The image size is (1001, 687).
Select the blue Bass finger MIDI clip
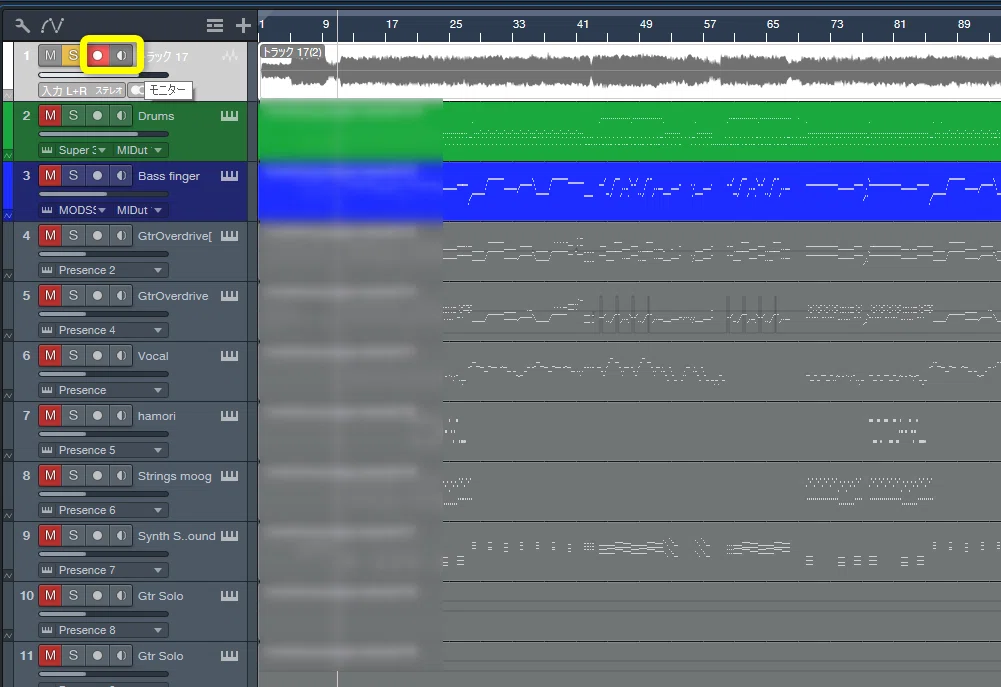(x=629, y=191)
